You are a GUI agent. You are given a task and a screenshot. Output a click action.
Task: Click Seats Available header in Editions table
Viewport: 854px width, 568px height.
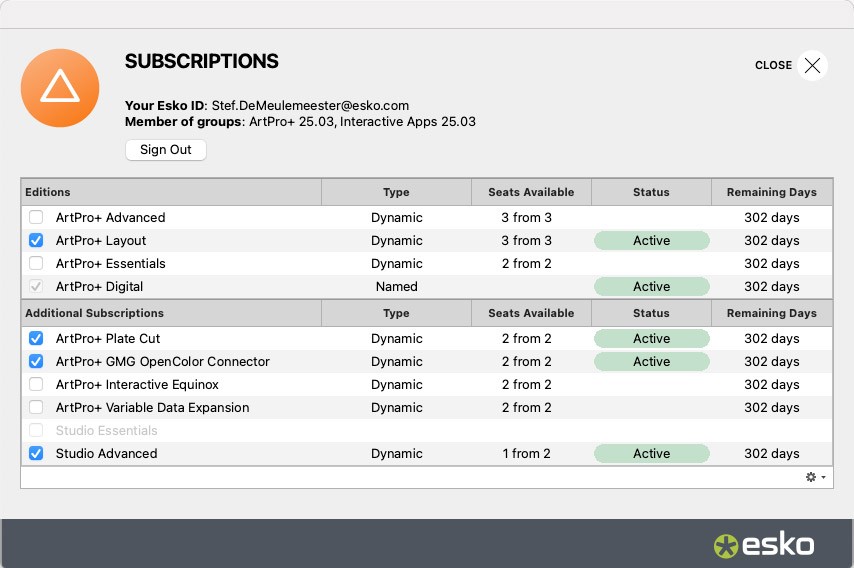pos(531,192)
